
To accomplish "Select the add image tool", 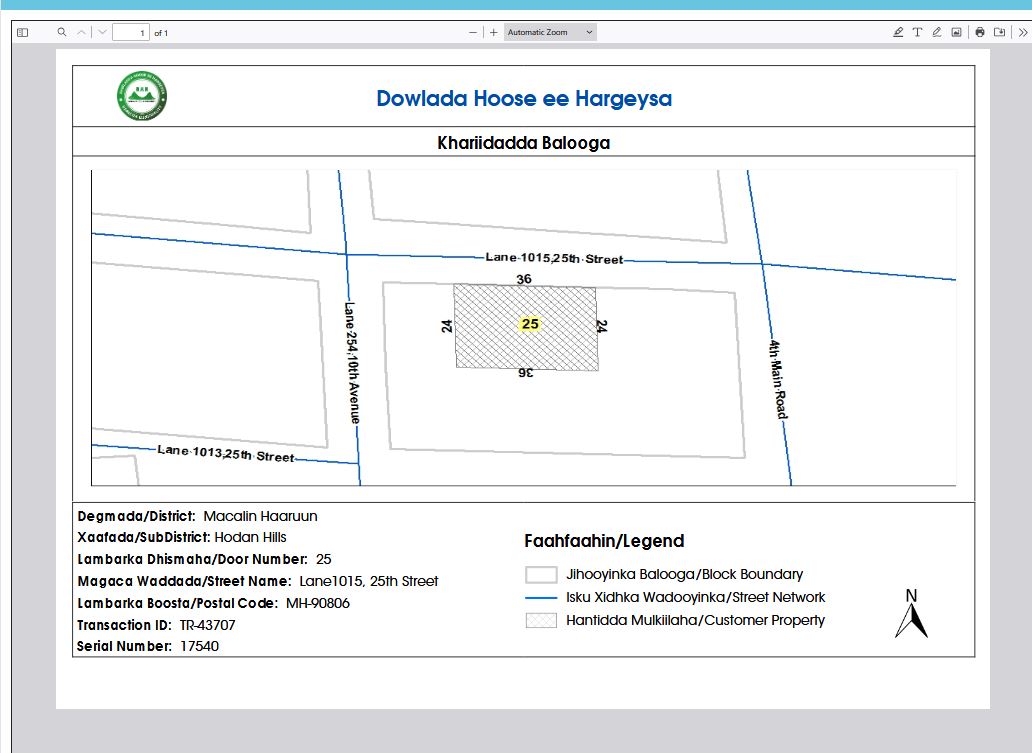I will [x=956, y=32].
